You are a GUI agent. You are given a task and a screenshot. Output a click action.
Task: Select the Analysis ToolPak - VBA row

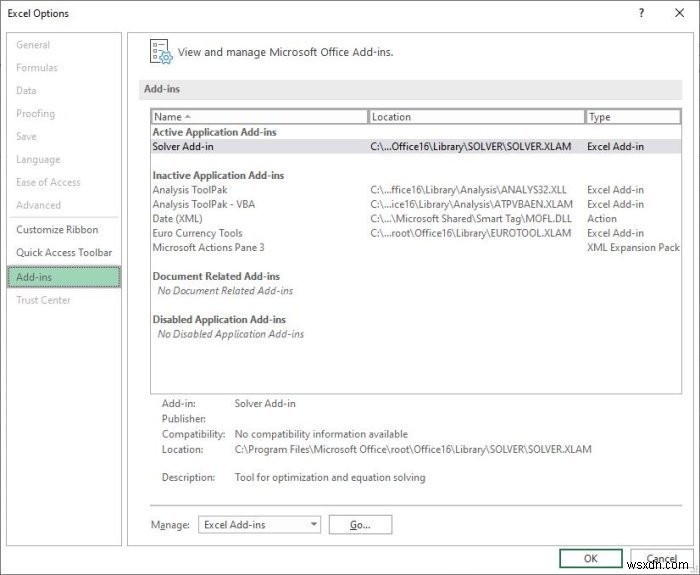tap(416, 204)
